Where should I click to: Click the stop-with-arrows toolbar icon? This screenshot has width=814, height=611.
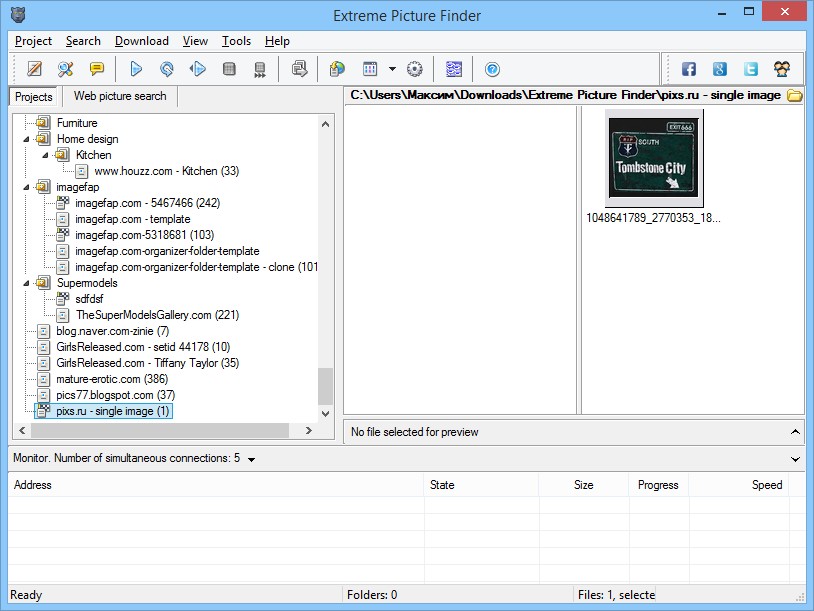(260, 69)
